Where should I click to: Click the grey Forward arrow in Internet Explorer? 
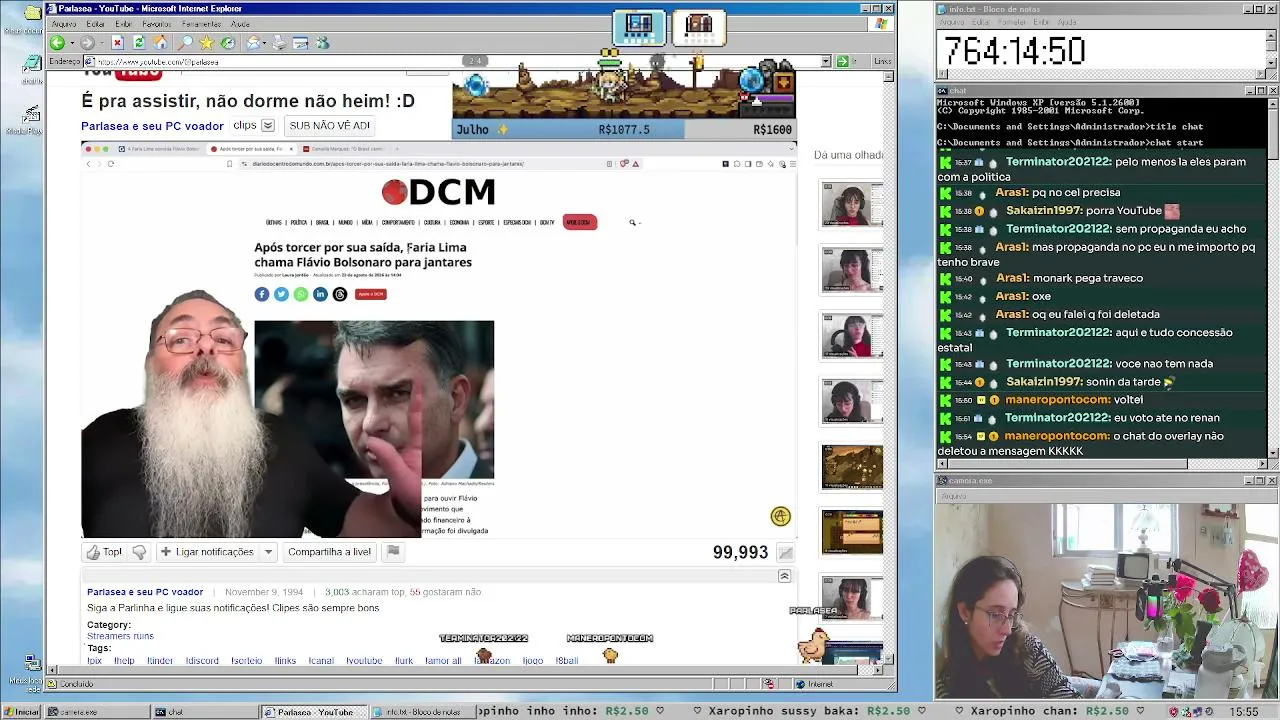coord(87,43)
